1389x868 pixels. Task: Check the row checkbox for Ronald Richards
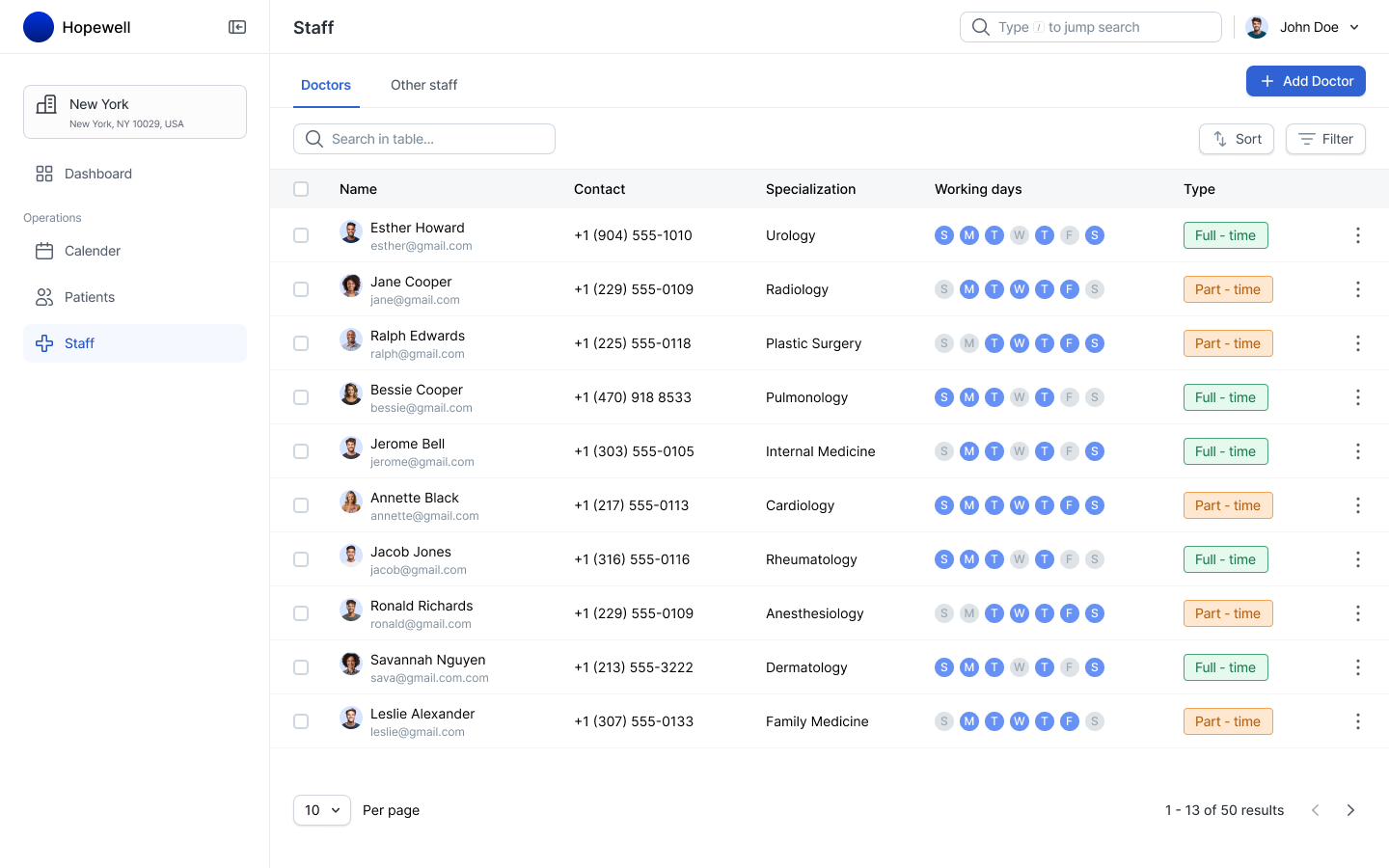300,612
